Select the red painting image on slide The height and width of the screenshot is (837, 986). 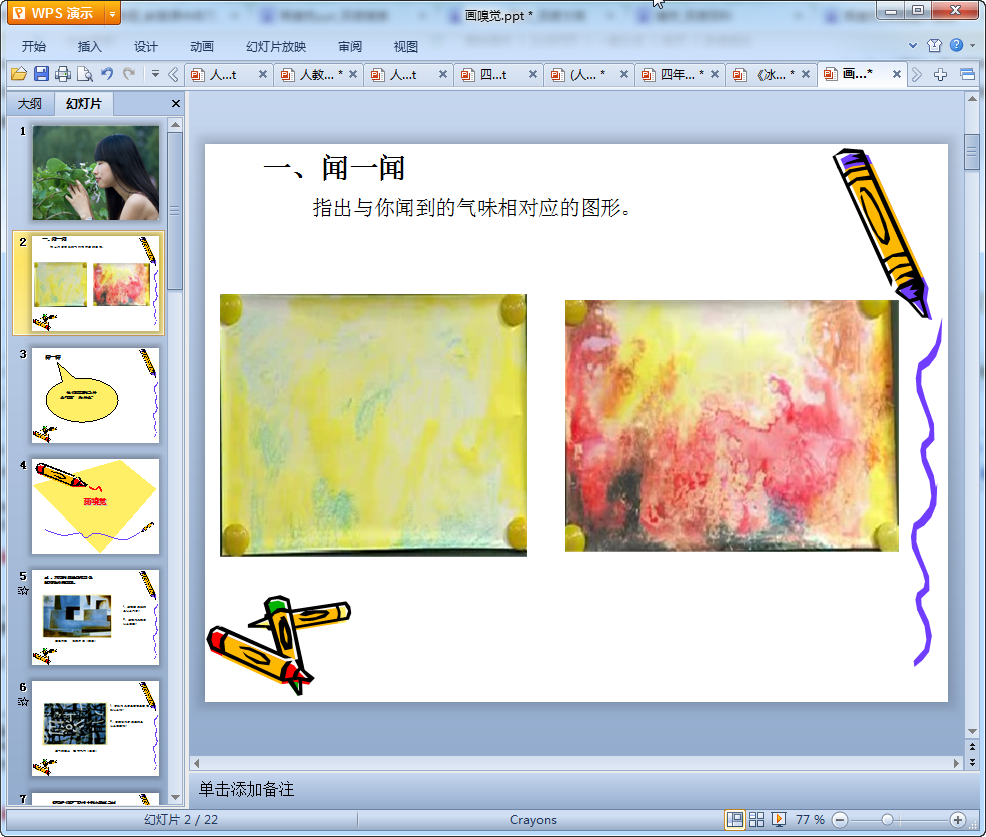[731, 426]
